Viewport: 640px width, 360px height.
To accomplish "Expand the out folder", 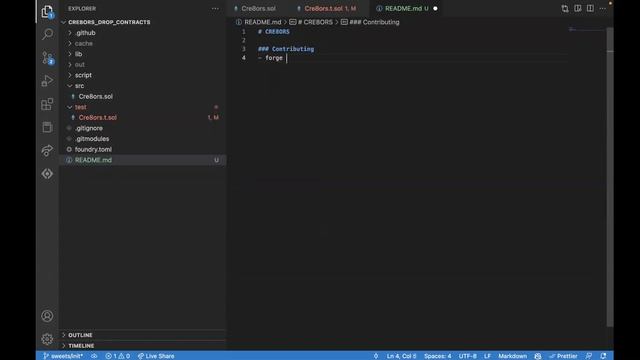I will (x=79, y=64).
